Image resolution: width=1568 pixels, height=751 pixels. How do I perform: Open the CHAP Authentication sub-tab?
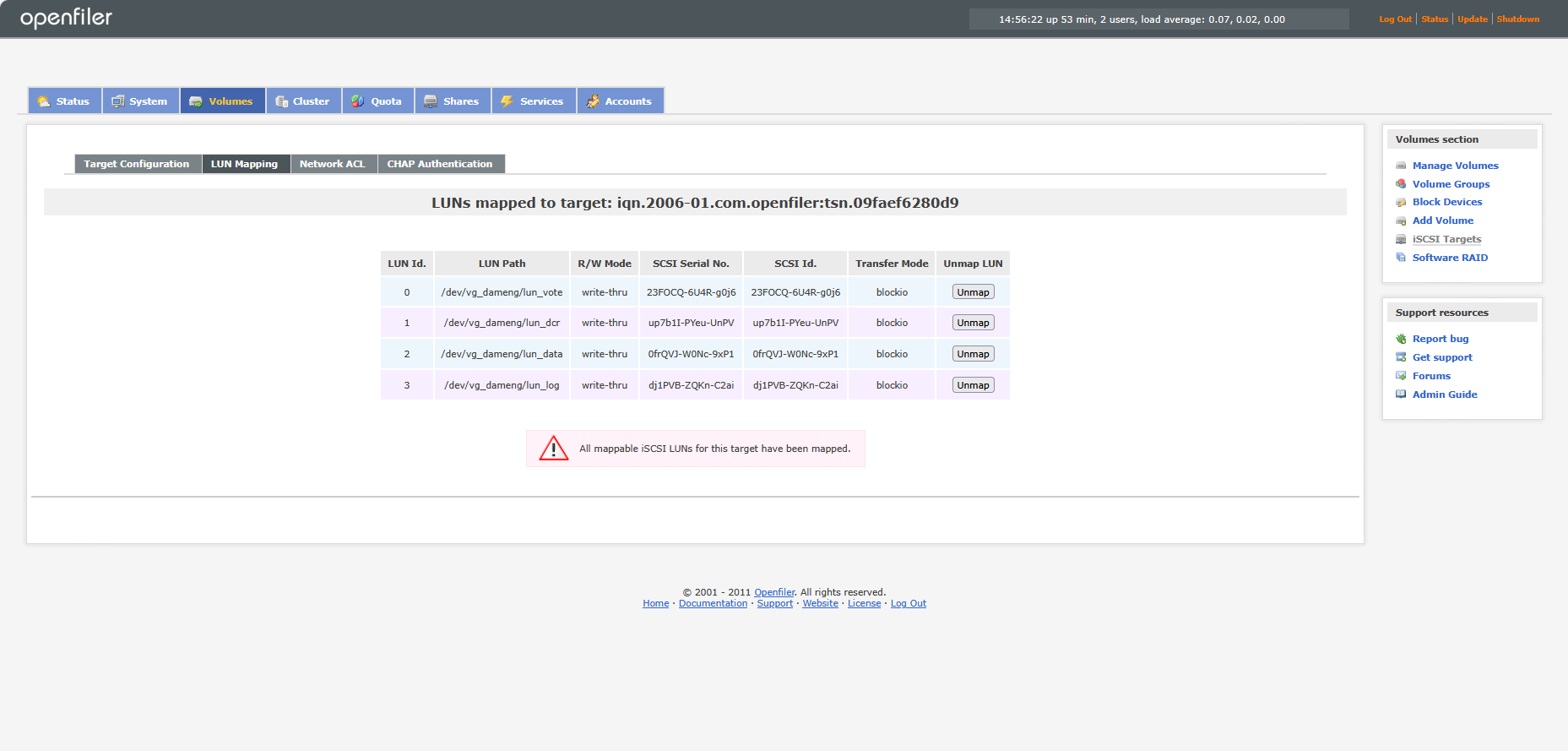[x=441, y=164]
